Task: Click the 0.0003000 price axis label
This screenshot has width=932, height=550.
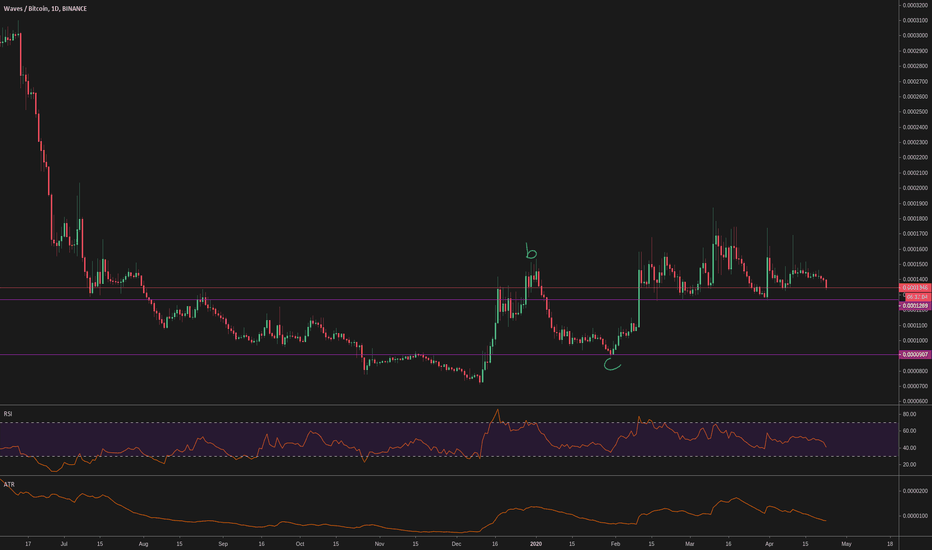Action: pos(915,36)
